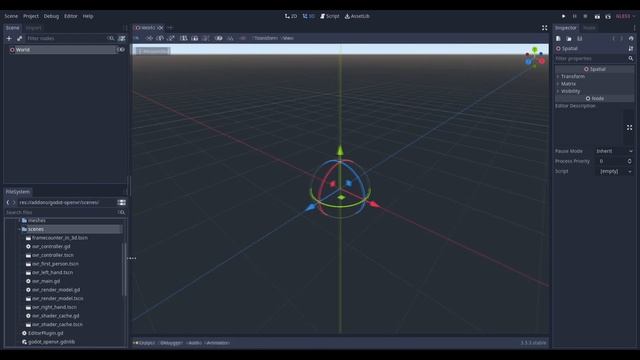Screen dimensions: 640x360
Task: Open Inspector object history
Action: (631, 38)
